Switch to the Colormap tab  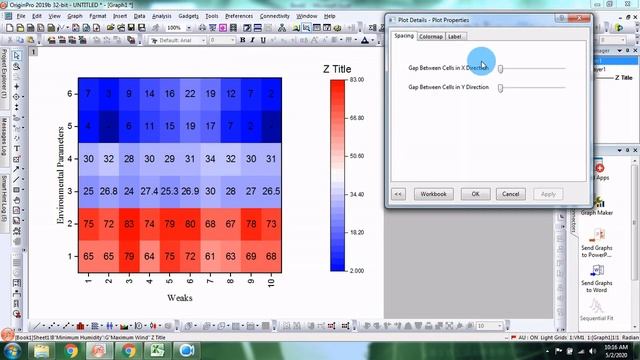point(431,36)
